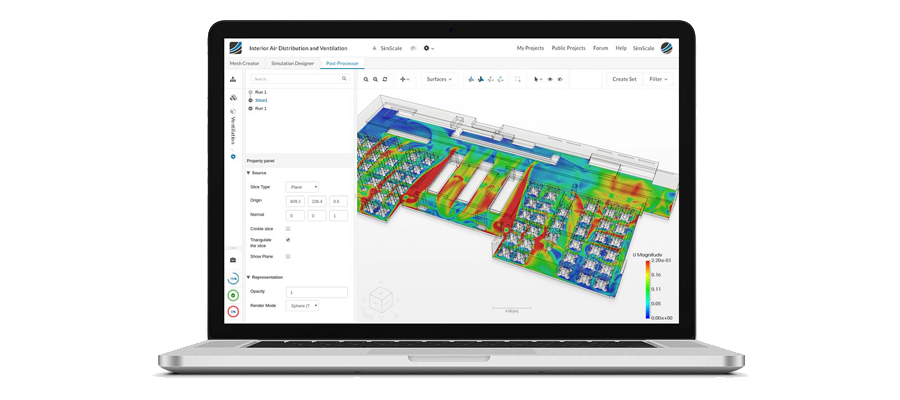This screenshot has width=900, height=400.
Task: Click the second dark axis view icon
Action: pyautogui.click(x=481, y=79)
